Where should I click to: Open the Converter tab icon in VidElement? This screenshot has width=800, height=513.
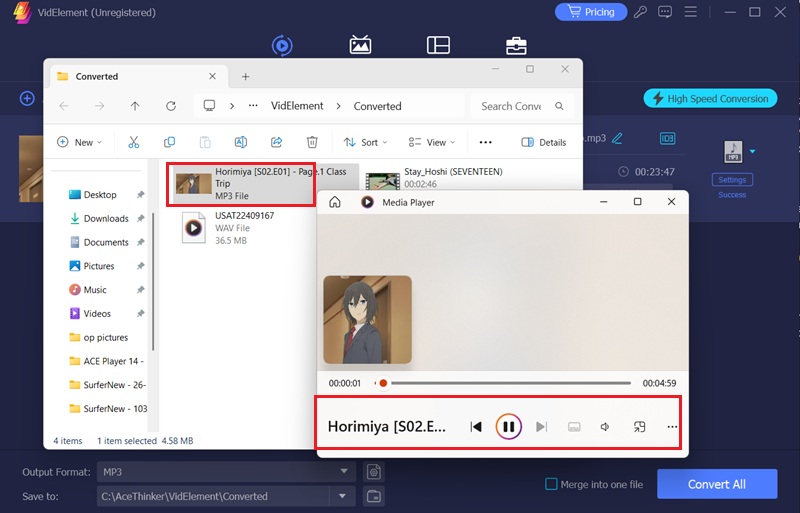[x=282, y=45]
